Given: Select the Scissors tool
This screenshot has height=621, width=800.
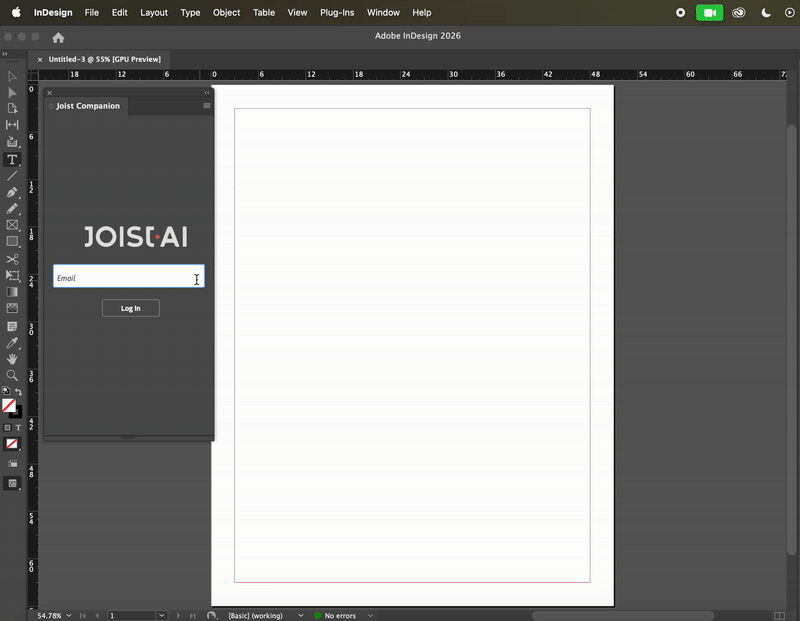Looking at the screenshot, I should (x=12, y=259).
